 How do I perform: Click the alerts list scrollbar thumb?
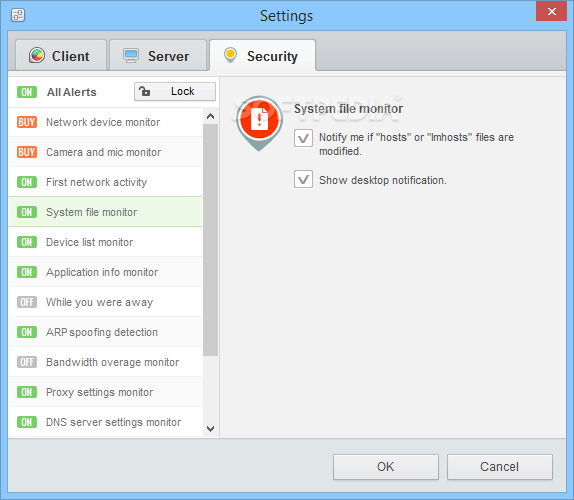tap(210, 240)
